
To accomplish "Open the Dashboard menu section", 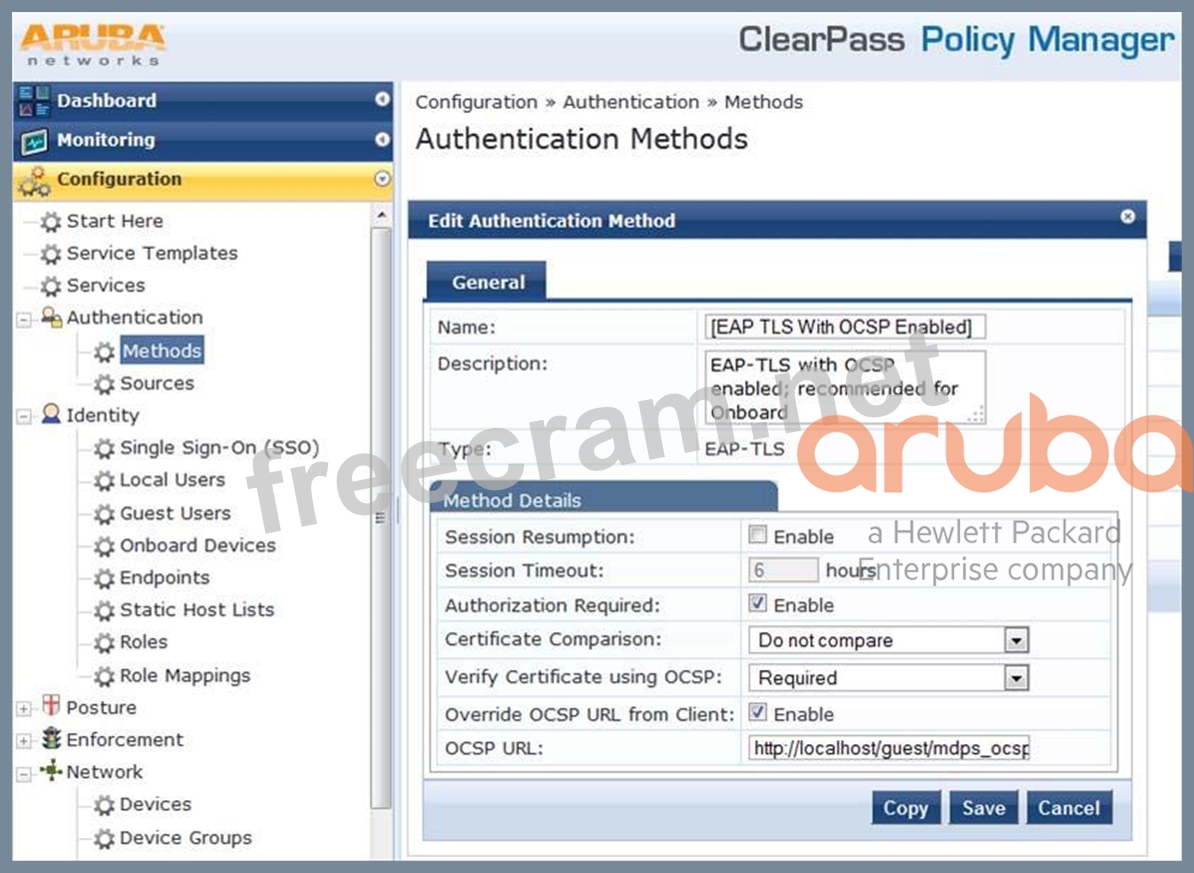I will (203, 101).
